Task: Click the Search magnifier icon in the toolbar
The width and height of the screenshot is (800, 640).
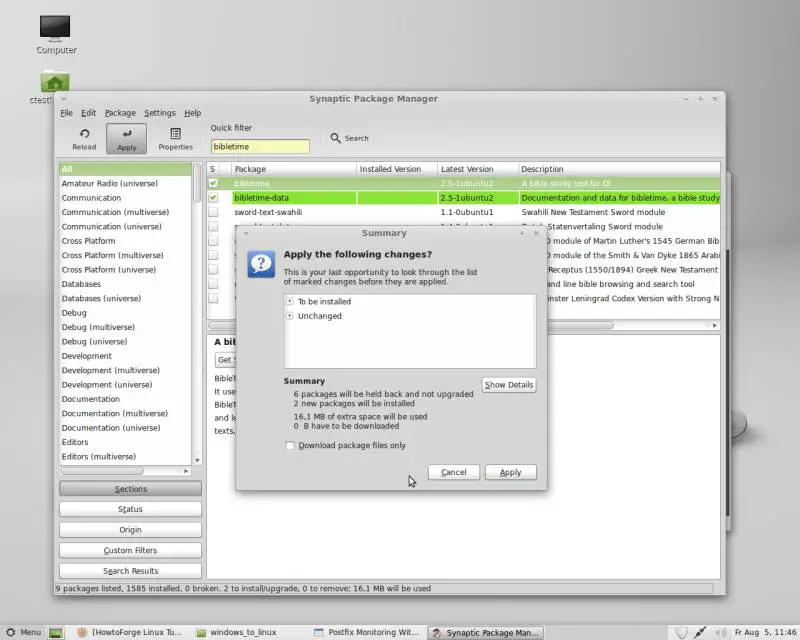Action: [x=335, y=138]
